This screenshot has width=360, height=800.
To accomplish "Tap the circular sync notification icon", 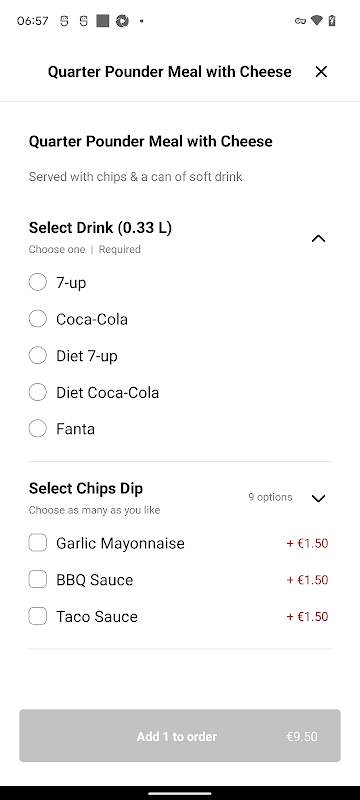I will [122, 21].
